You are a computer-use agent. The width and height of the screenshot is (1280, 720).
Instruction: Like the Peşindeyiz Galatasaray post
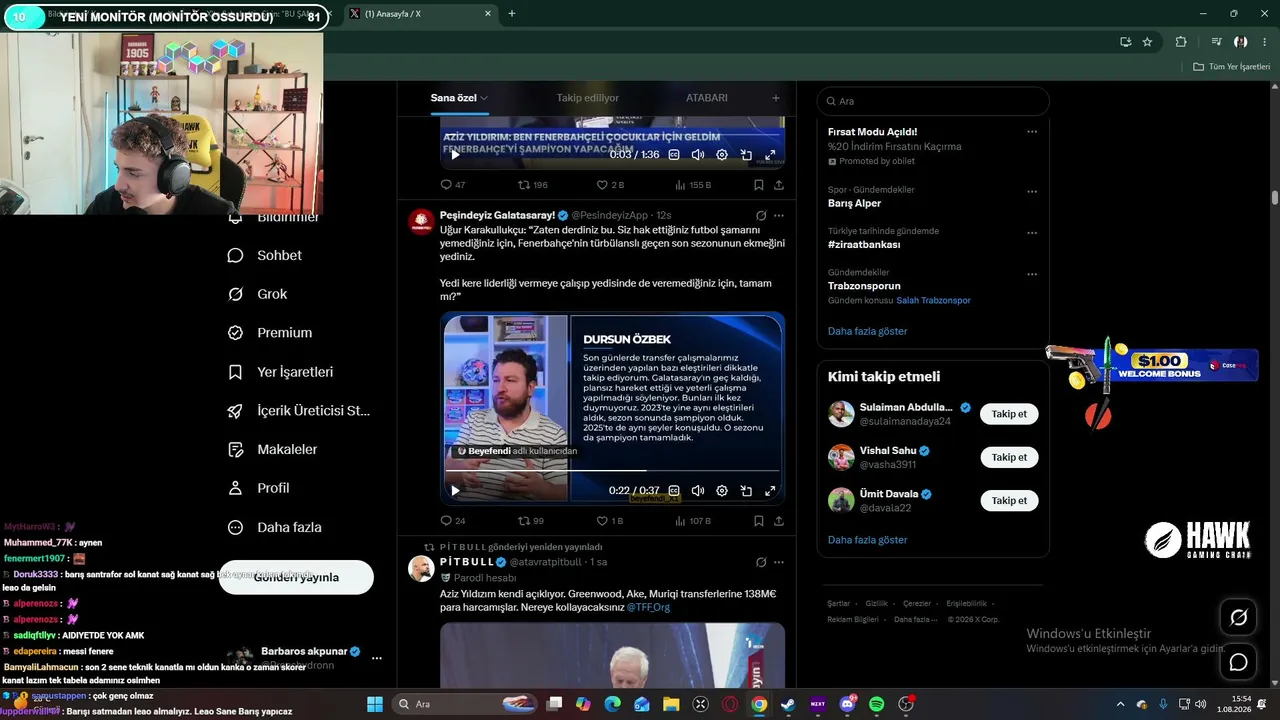tap(609, 521)
